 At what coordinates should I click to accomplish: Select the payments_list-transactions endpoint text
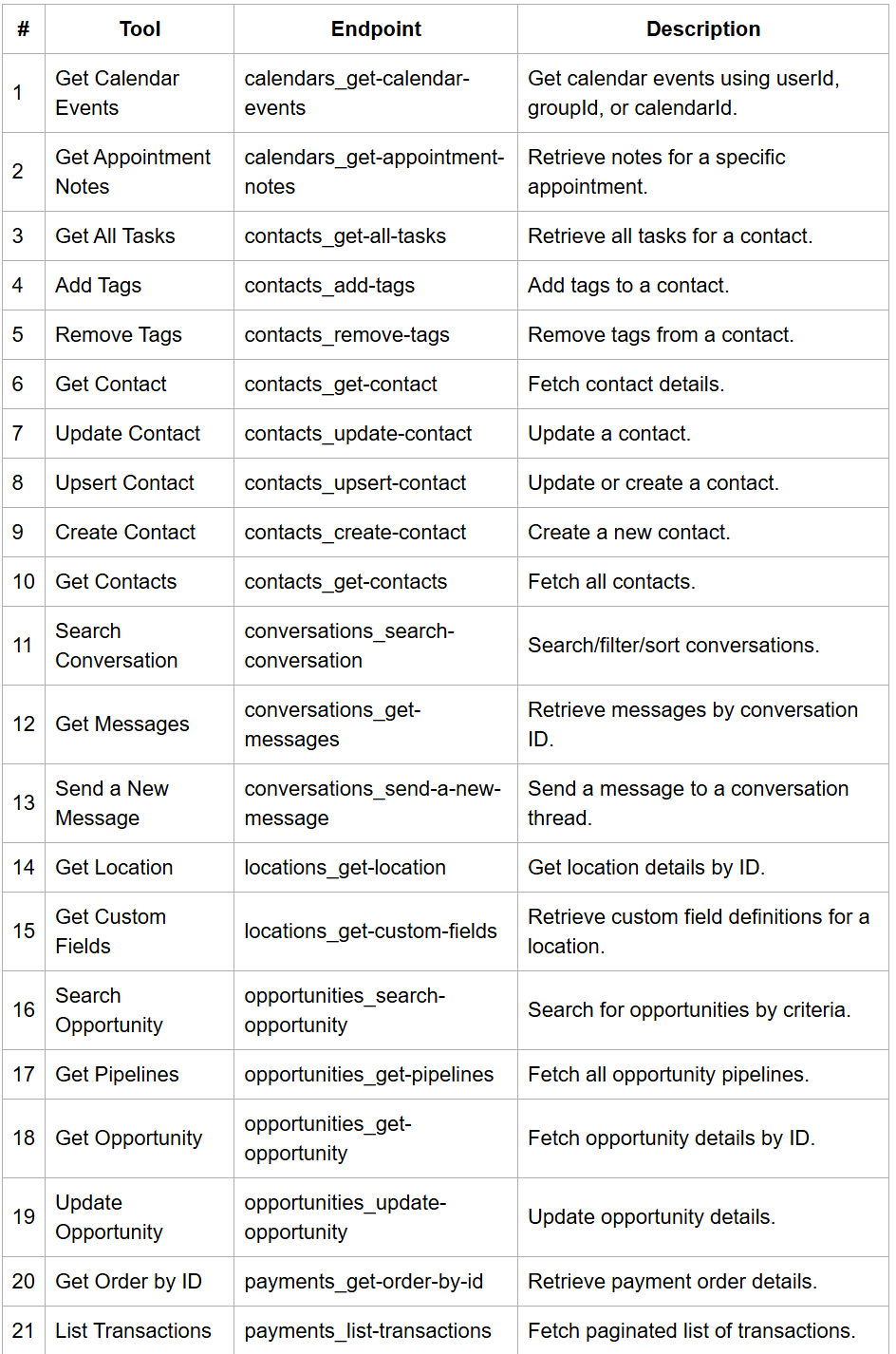tap(367, 1331)
